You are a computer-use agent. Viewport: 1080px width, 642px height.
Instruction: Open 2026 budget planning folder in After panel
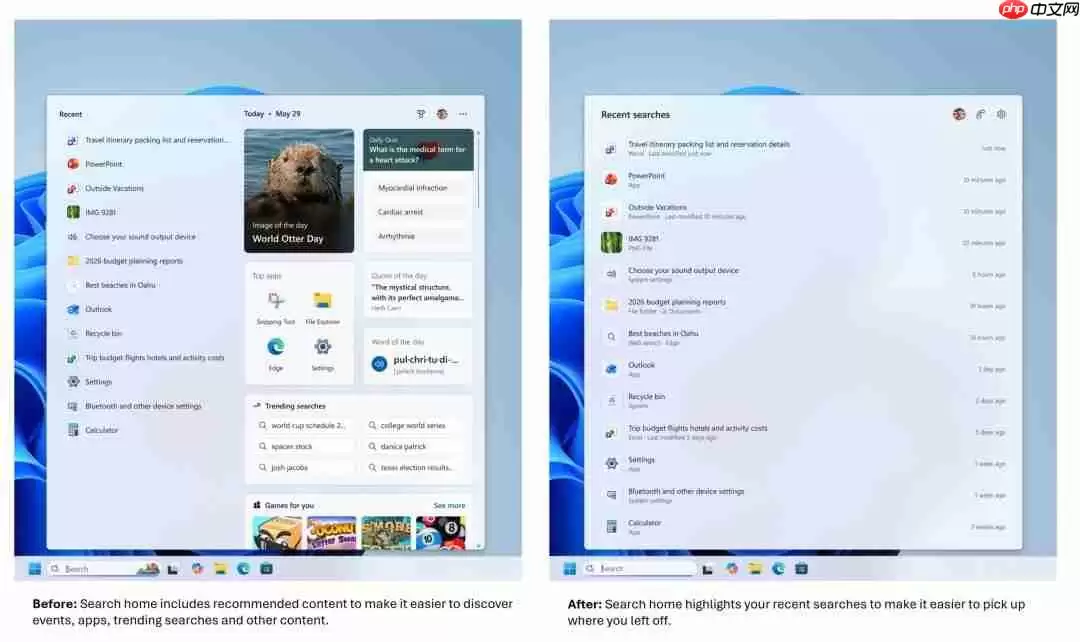[803, 306]
